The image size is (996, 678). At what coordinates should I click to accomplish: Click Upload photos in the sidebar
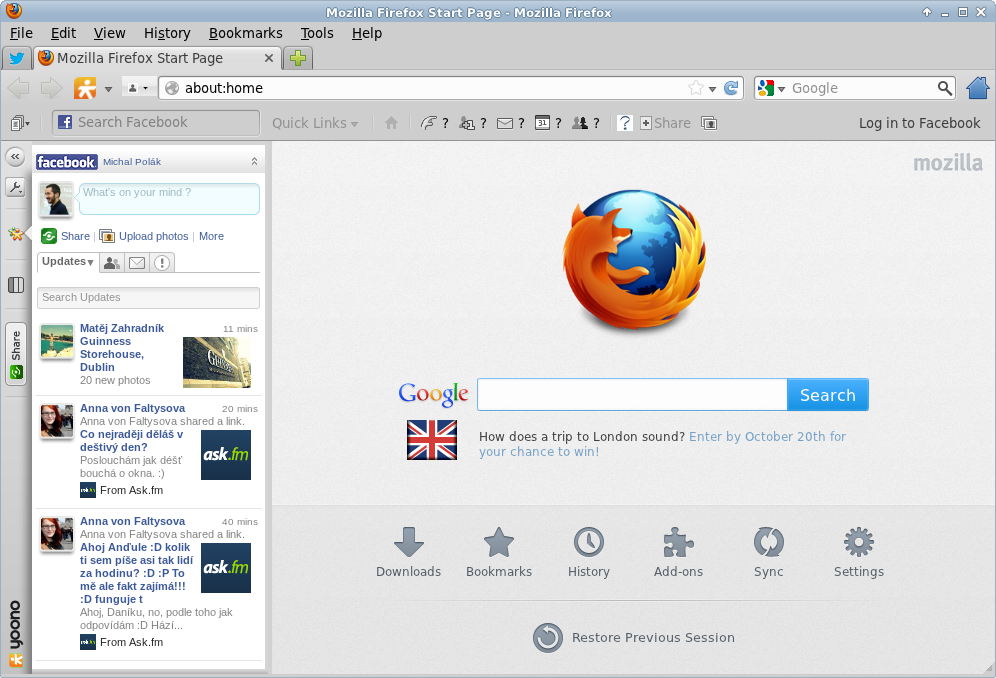tap(154, 236)
